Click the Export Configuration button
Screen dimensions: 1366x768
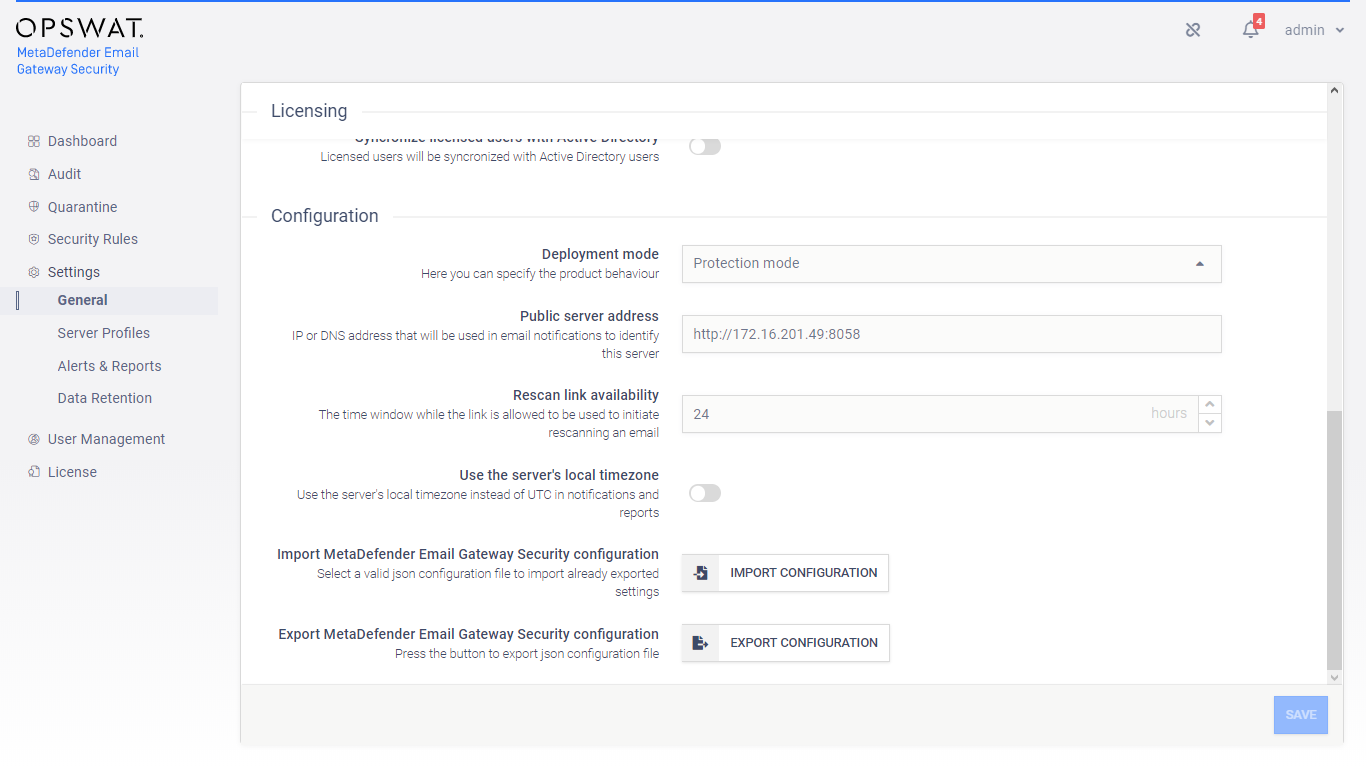coord(785,643)
